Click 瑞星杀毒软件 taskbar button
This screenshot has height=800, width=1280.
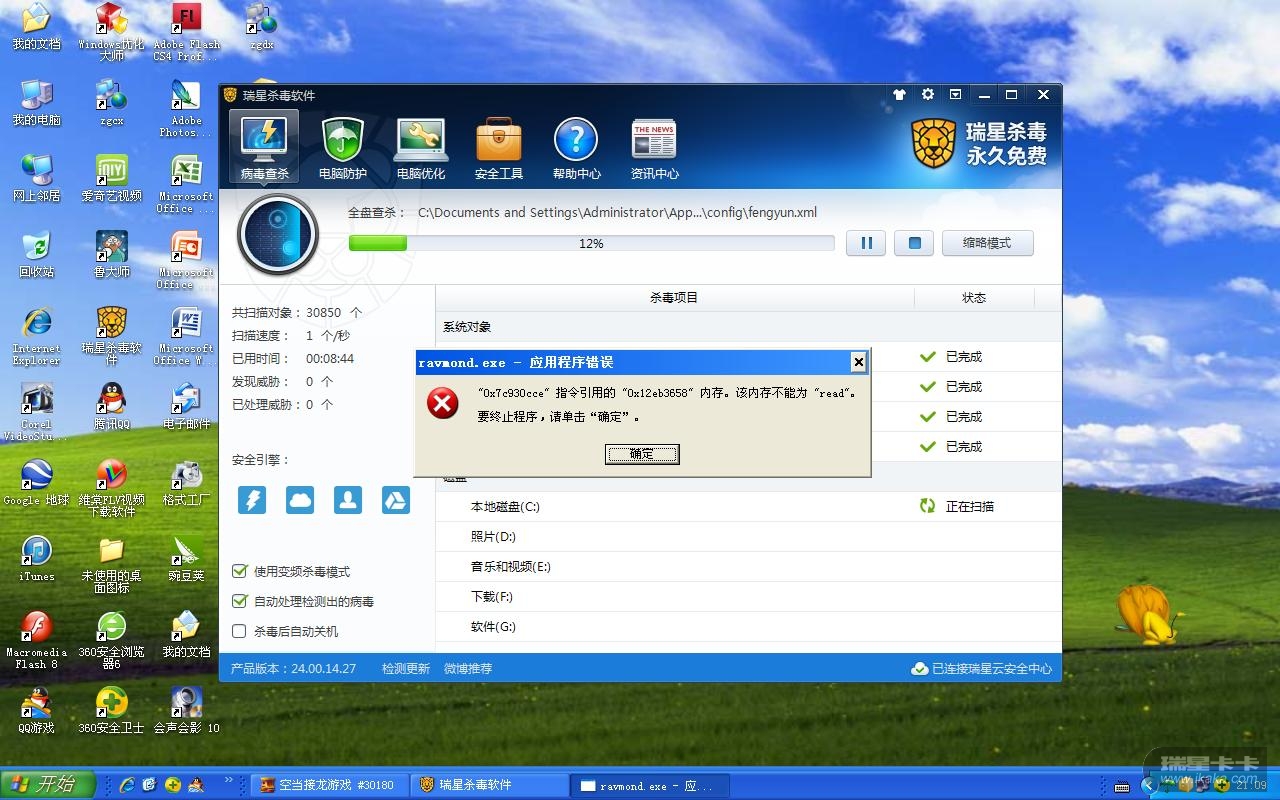tap(488, 785)
